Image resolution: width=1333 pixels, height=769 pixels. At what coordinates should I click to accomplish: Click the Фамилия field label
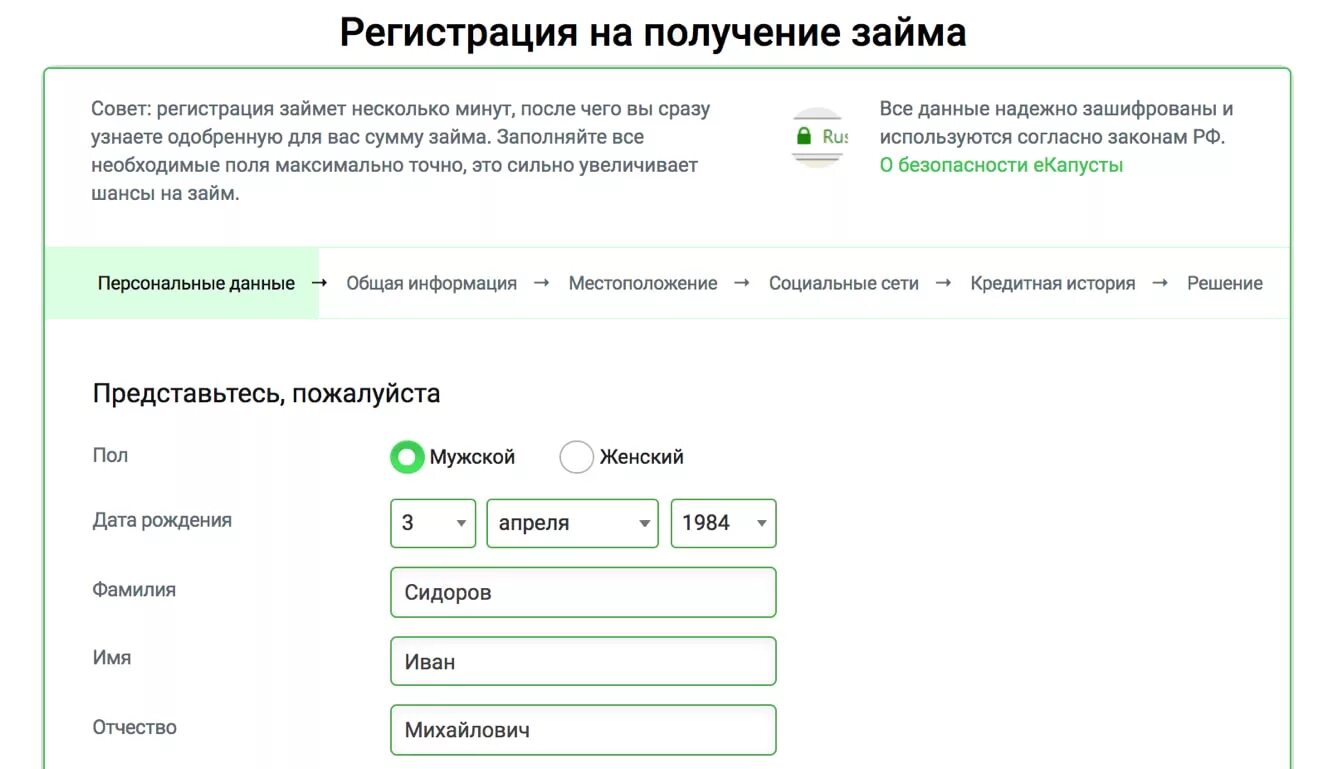134,589
